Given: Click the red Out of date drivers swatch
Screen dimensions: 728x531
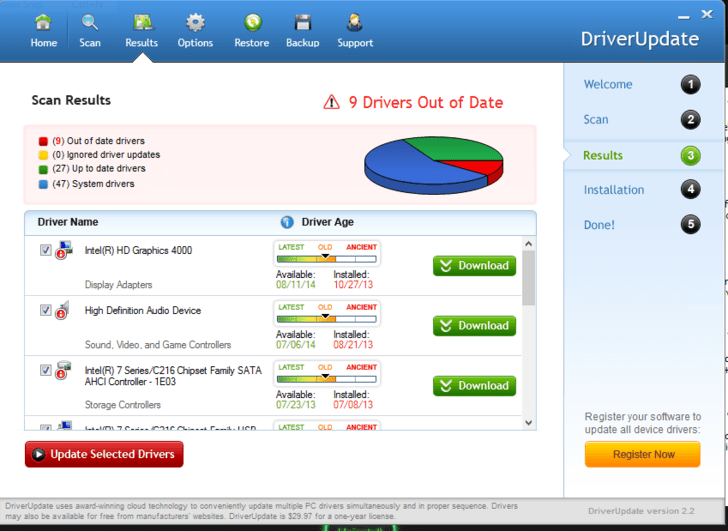Looking at the screenshot, I should point(43,141).
